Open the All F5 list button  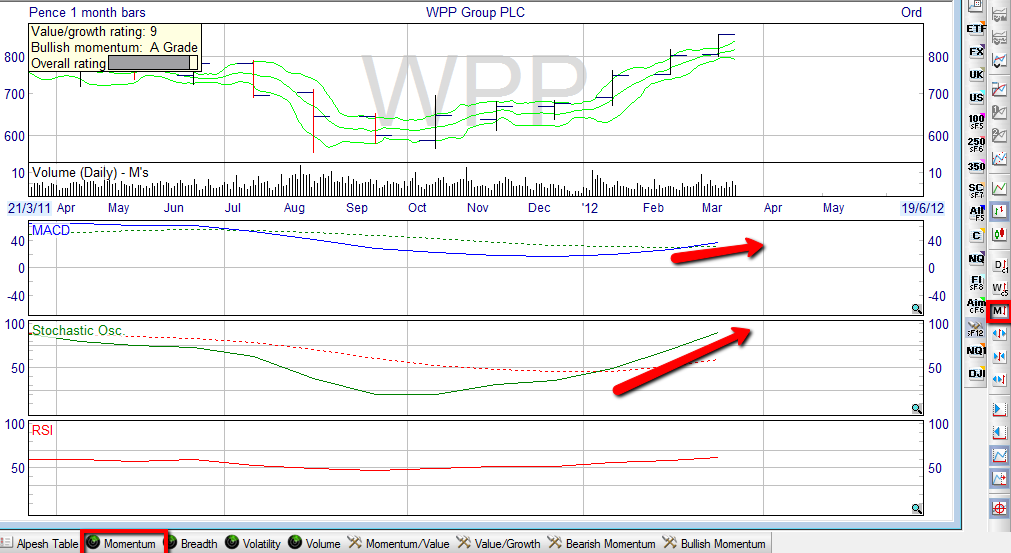(x=976, y=213)
